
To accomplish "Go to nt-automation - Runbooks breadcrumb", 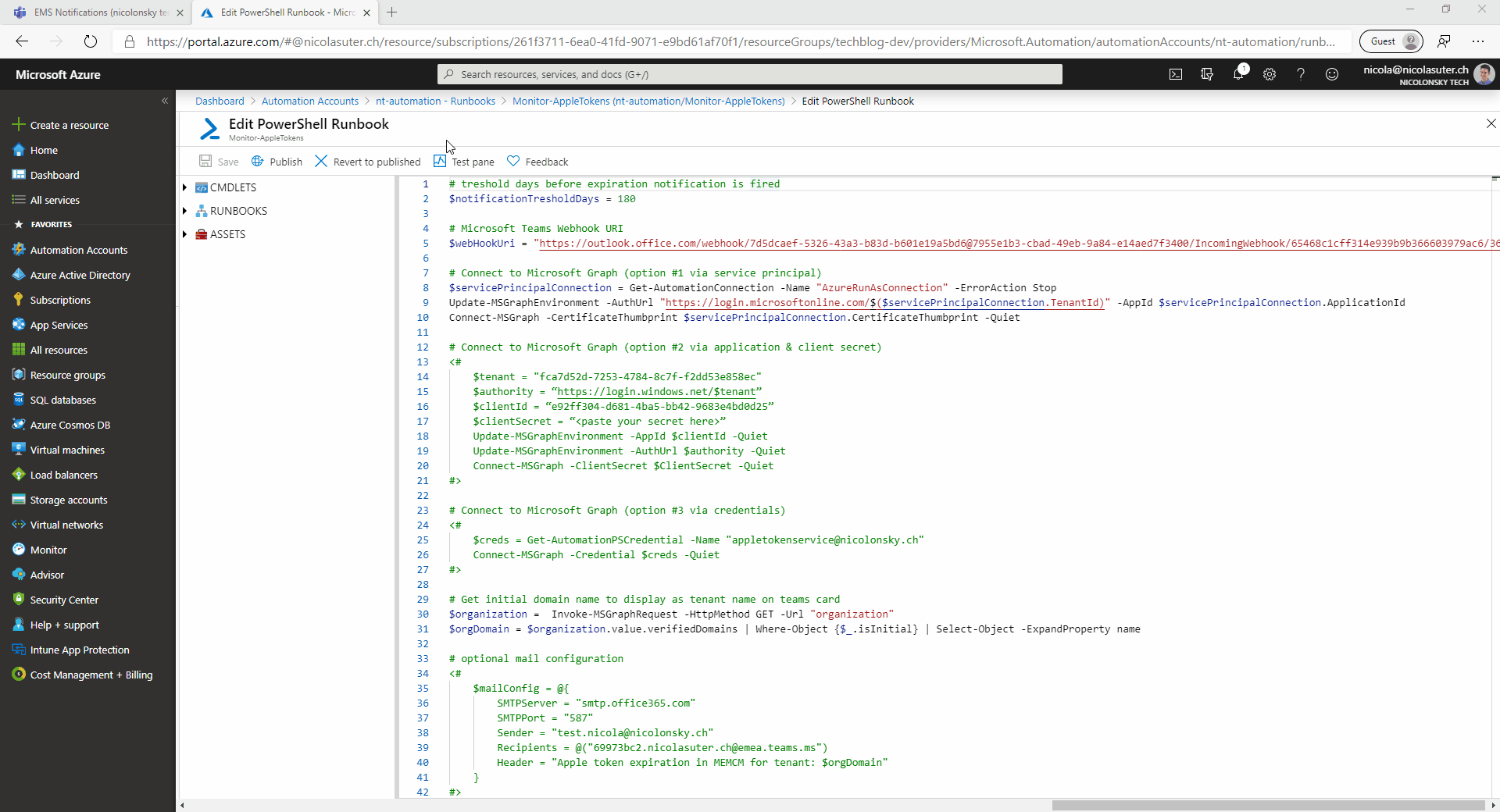I will (435, 101).
